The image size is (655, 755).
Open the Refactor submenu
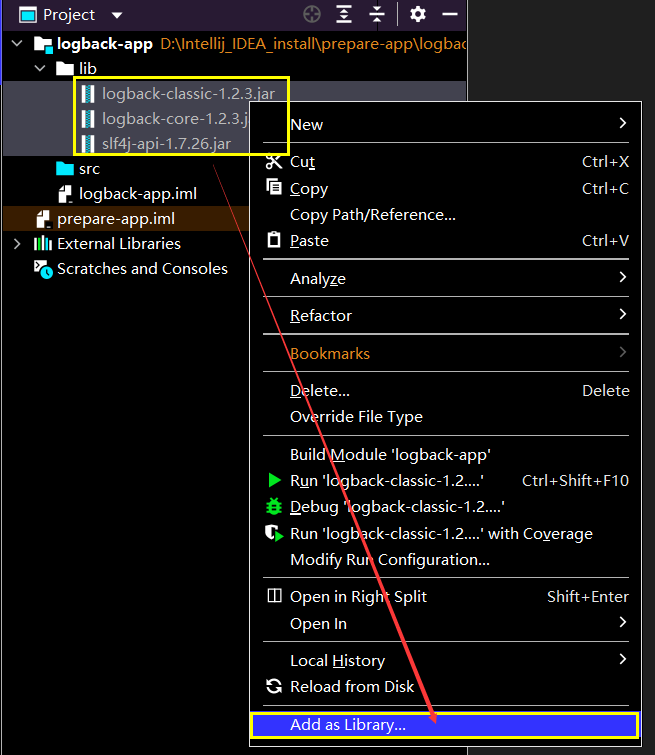[445, 315]
